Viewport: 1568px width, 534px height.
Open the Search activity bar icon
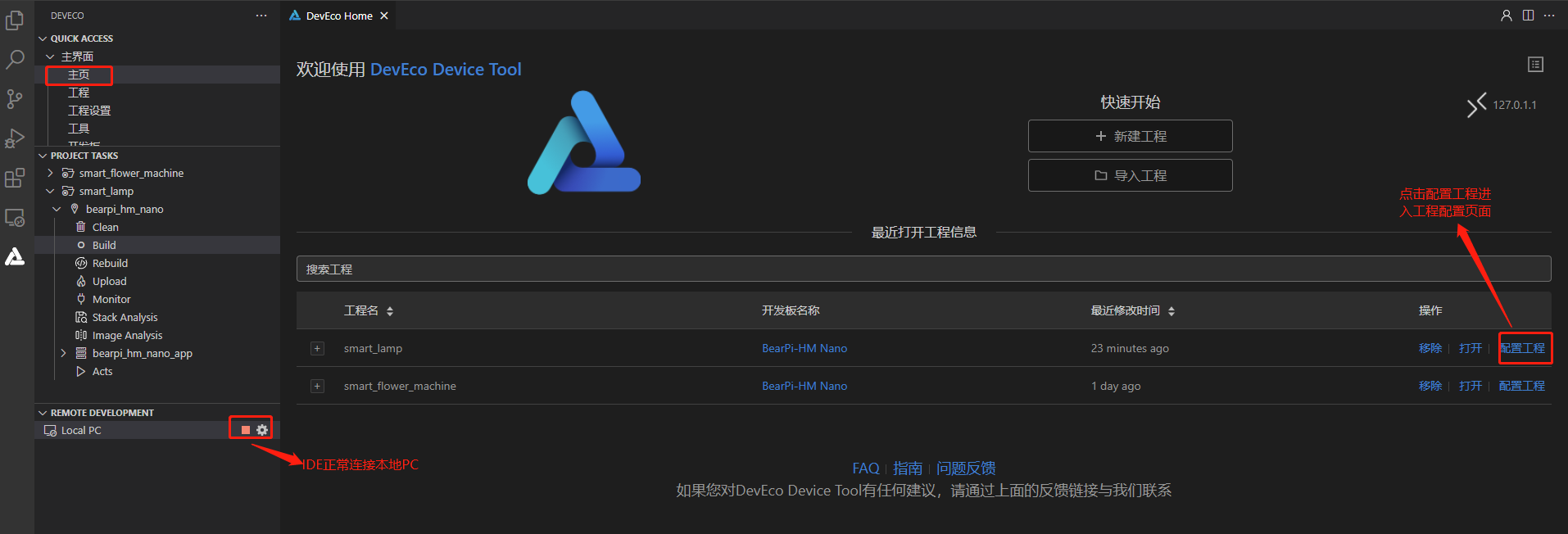[15, 60]
